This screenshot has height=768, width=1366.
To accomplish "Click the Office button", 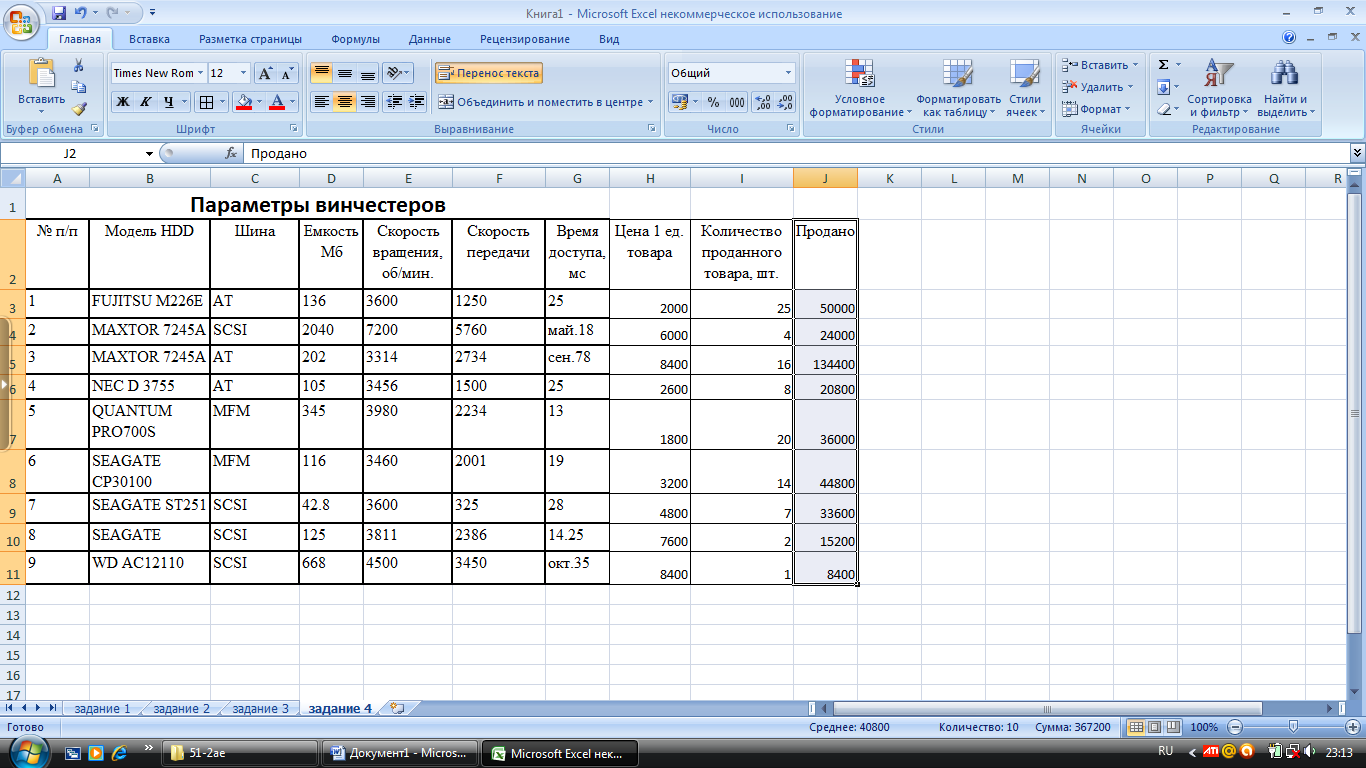I will [22, 20].
